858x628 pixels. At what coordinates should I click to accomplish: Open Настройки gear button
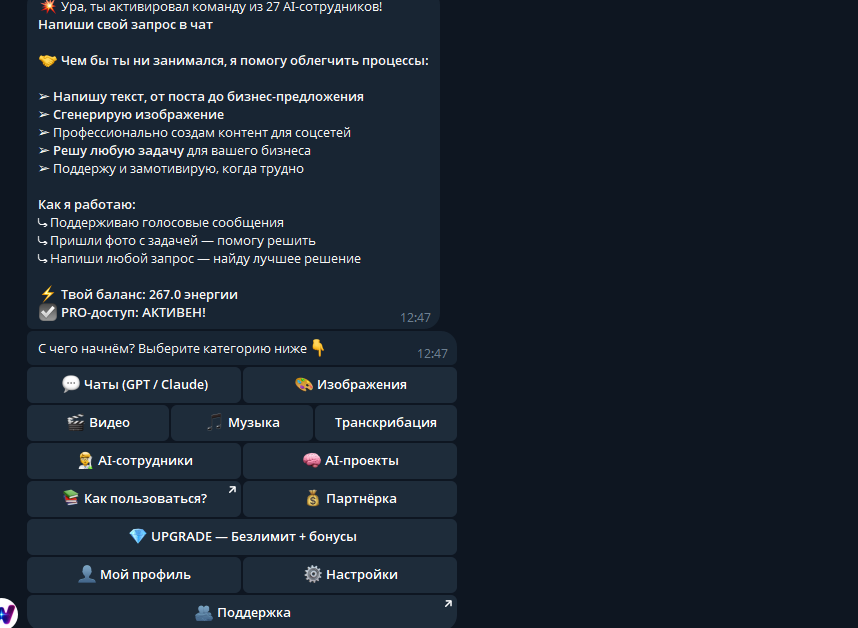pos(350,575)
